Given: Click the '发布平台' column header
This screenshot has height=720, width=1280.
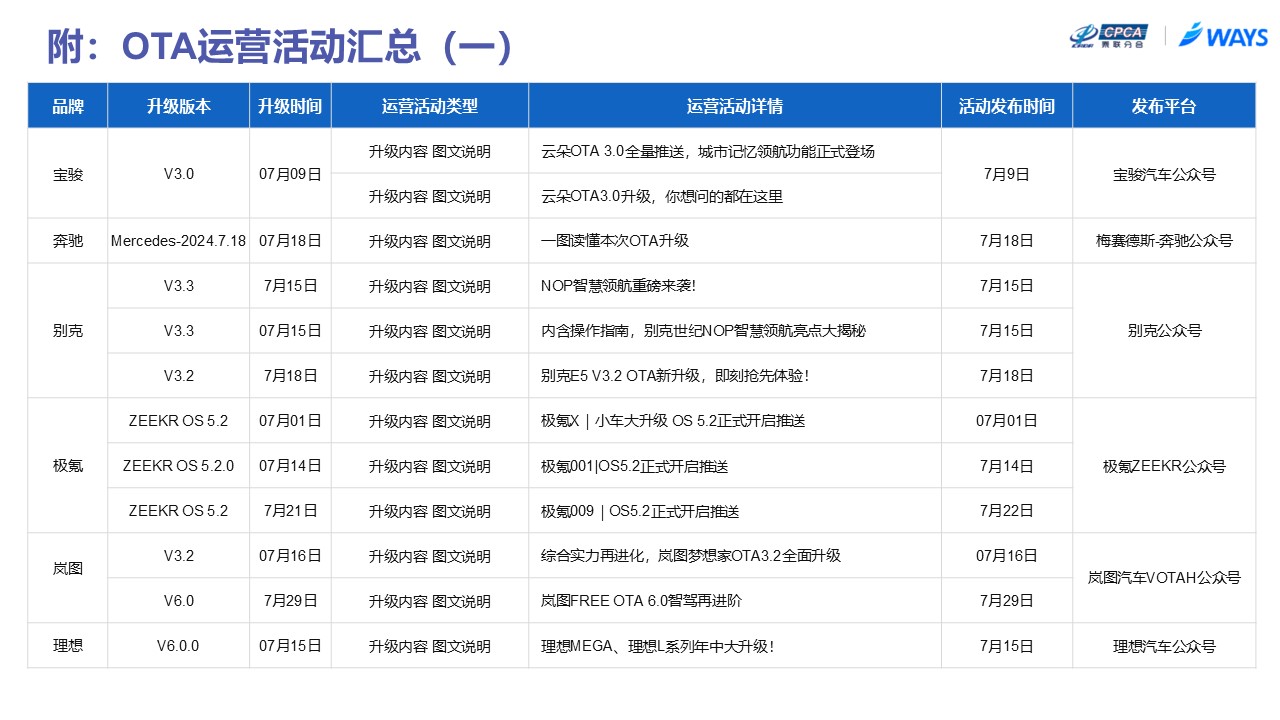Looking at the screenshot, I should point(1164,106).
